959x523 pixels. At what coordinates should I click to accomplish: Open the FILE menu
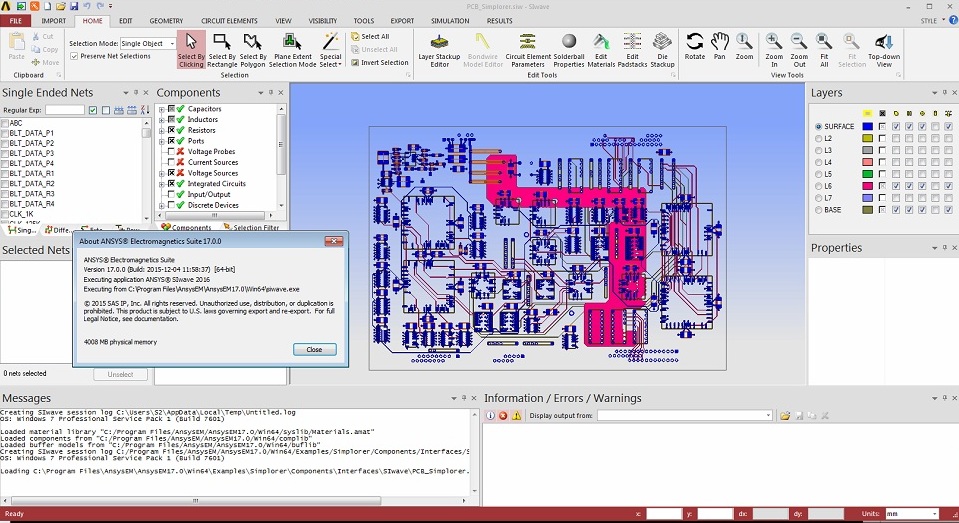(16, 21)
